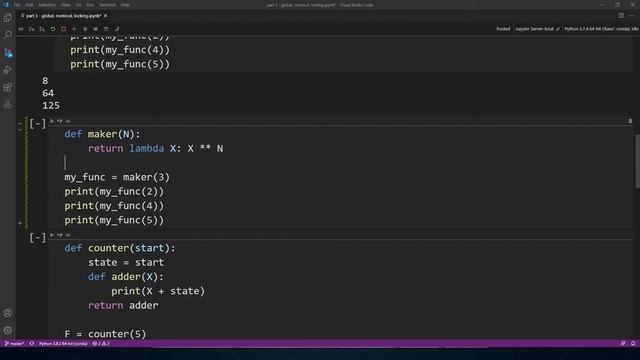This screenshot has height=360, width=640.
Task: Open the Accounts icon in activity bar
Action: tap(7, 313)
